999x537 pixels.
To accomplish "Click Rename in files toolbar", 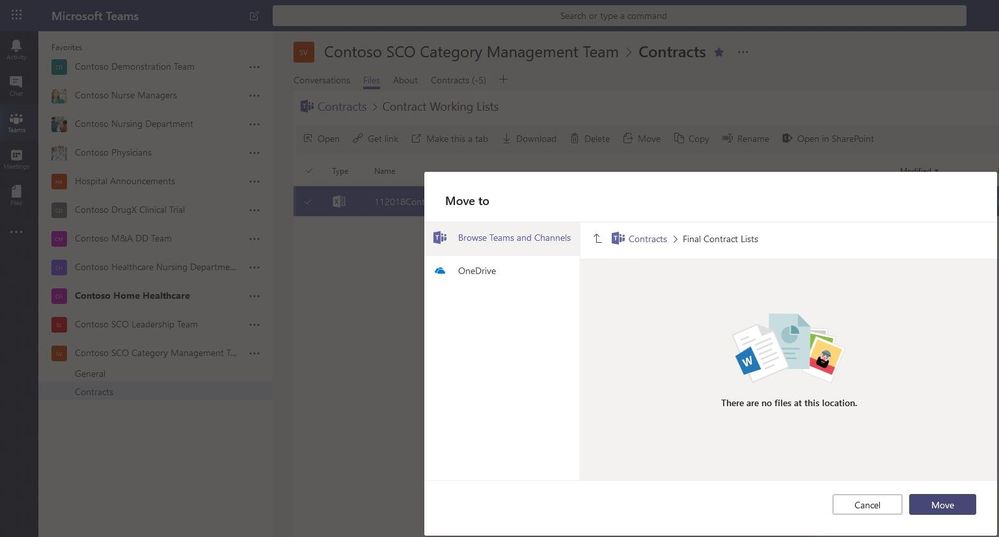I will [x=745, y=138].
